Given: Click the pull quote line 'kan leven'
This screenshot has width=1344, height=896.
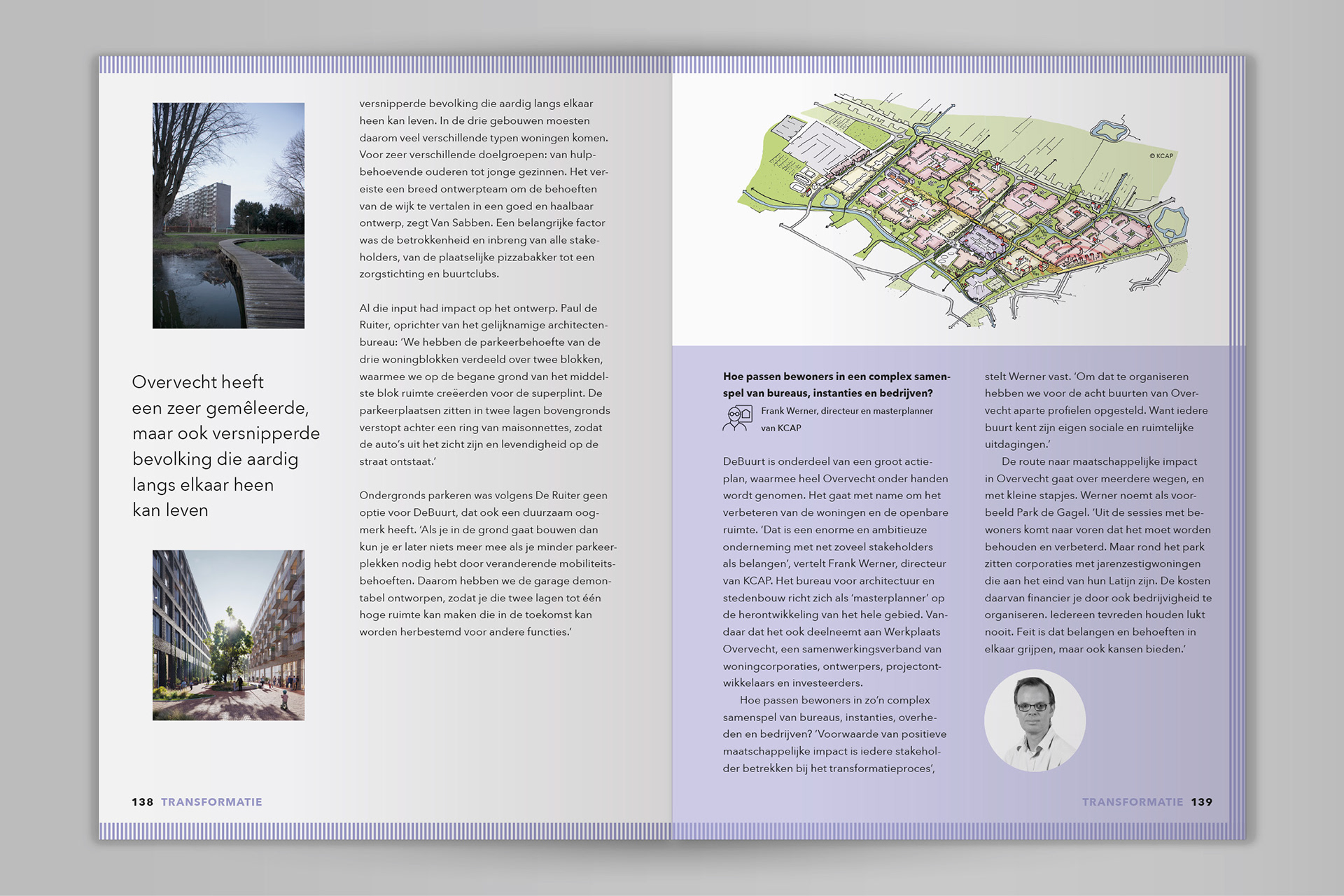Looking at the screenshot, I should point(170,510).
